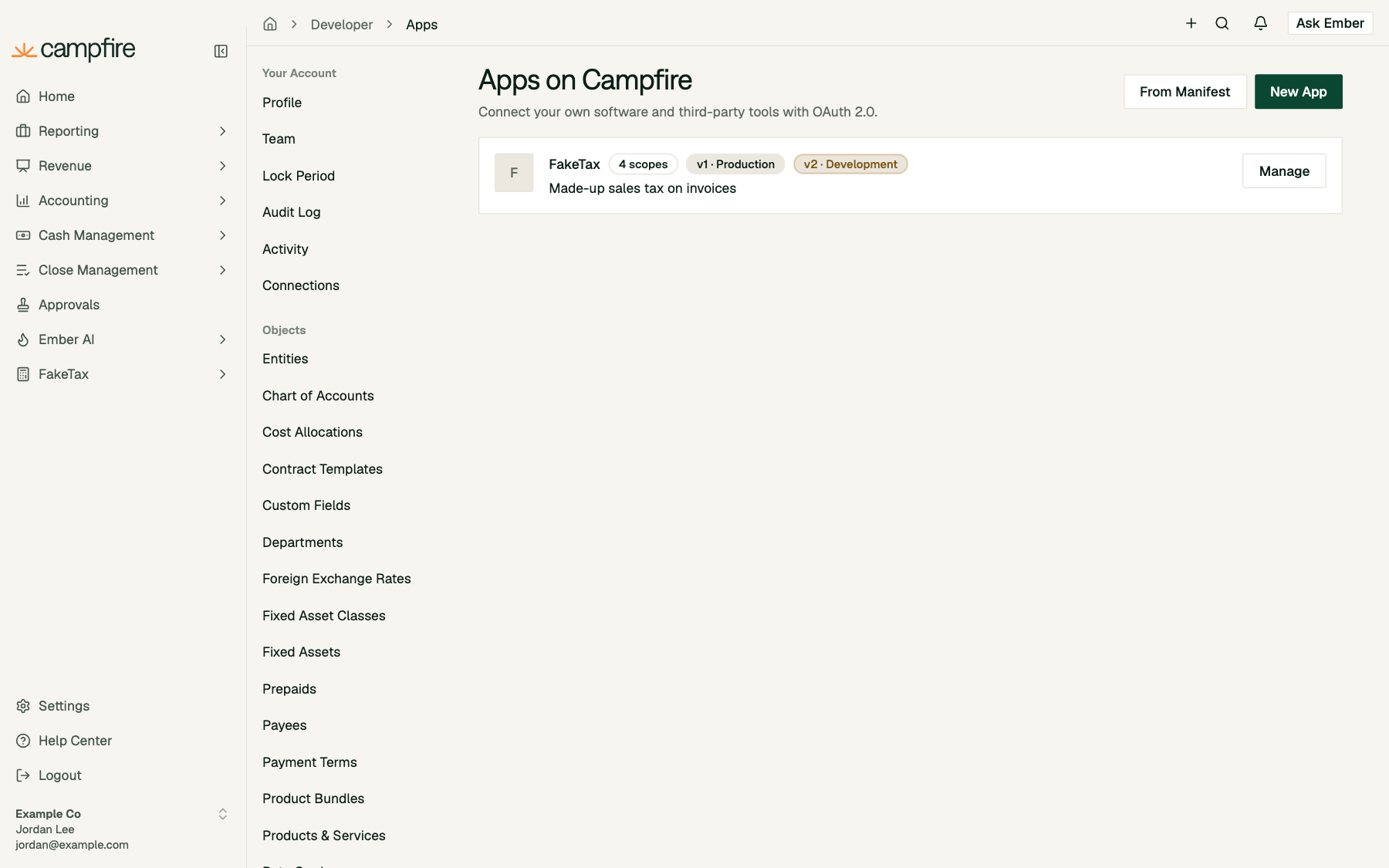Click the Help Center question mark icon
The height and width of the screenshot is (868, 1389).
coord(23,741)
